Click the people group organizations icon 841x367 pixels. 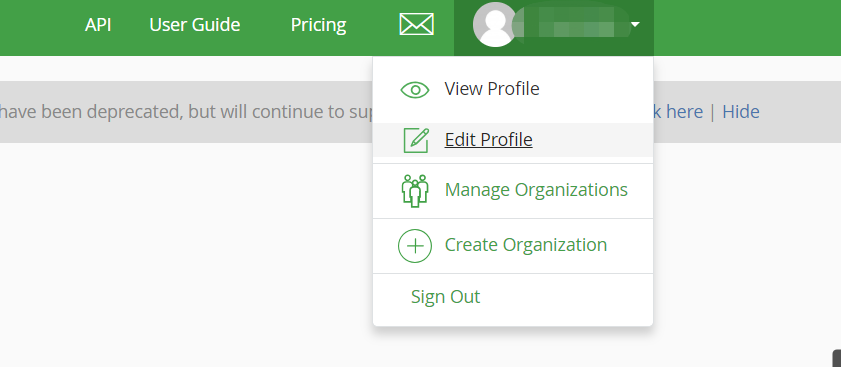click(x=415, y=191)
